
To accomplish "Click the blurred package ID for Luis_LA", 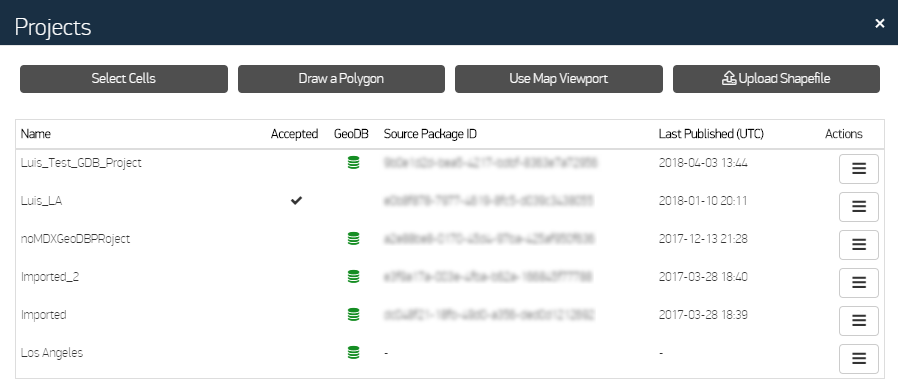I will click(489, 201).
